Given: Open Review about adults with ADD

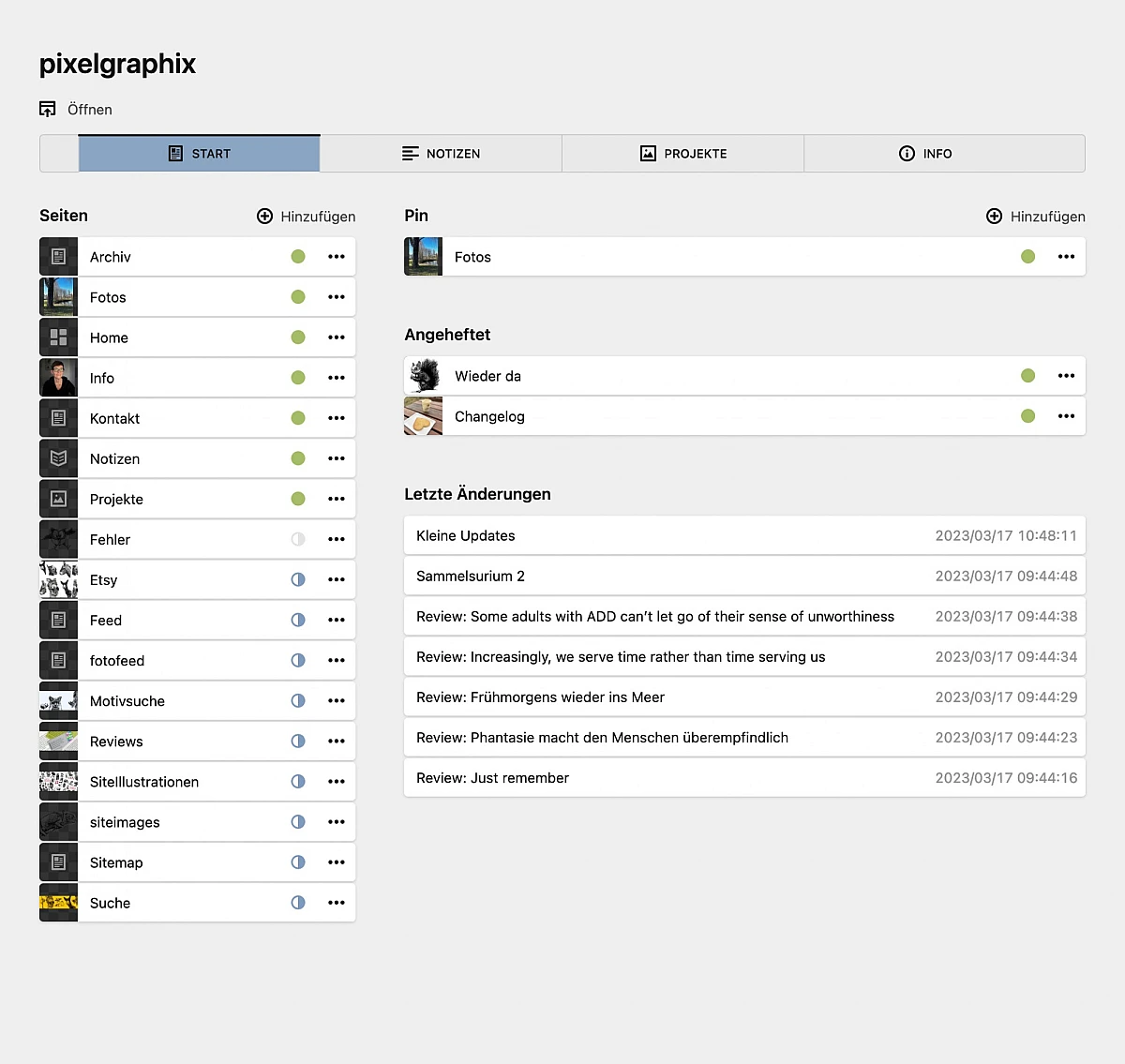Looking at the screenshot, I should pyautogui.click(x=744, y=616).
